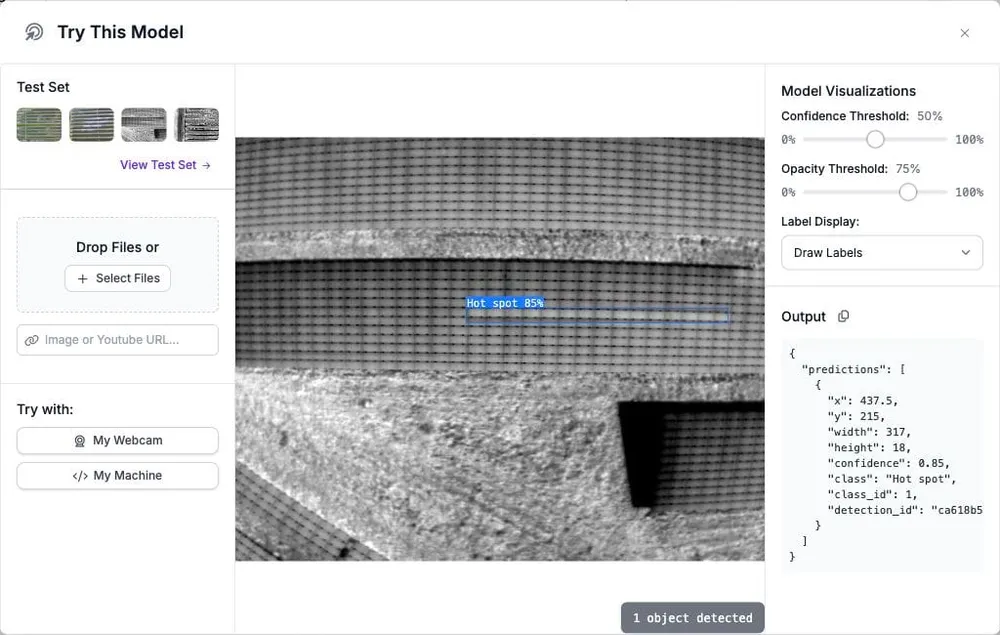Image resolution: width=1000 pixels, height=635 pixels.
Task: Click the "predictions" output line
Action: (853, 370)
